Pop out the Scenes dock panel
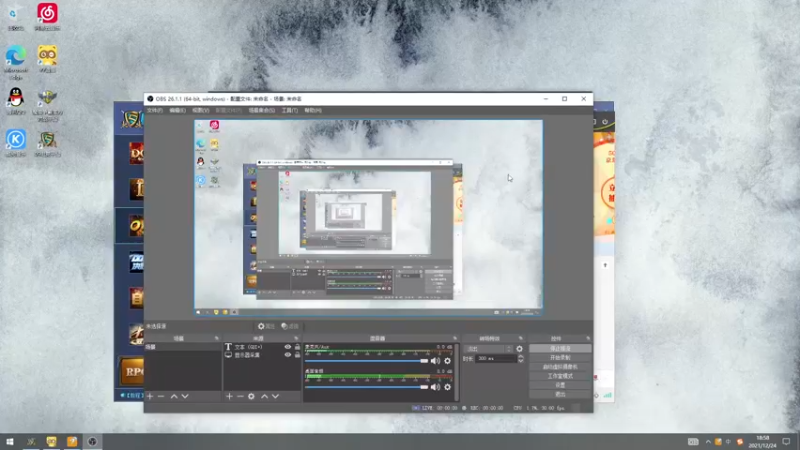Viewport: 800px width, 450px height. tap(216, 338)
